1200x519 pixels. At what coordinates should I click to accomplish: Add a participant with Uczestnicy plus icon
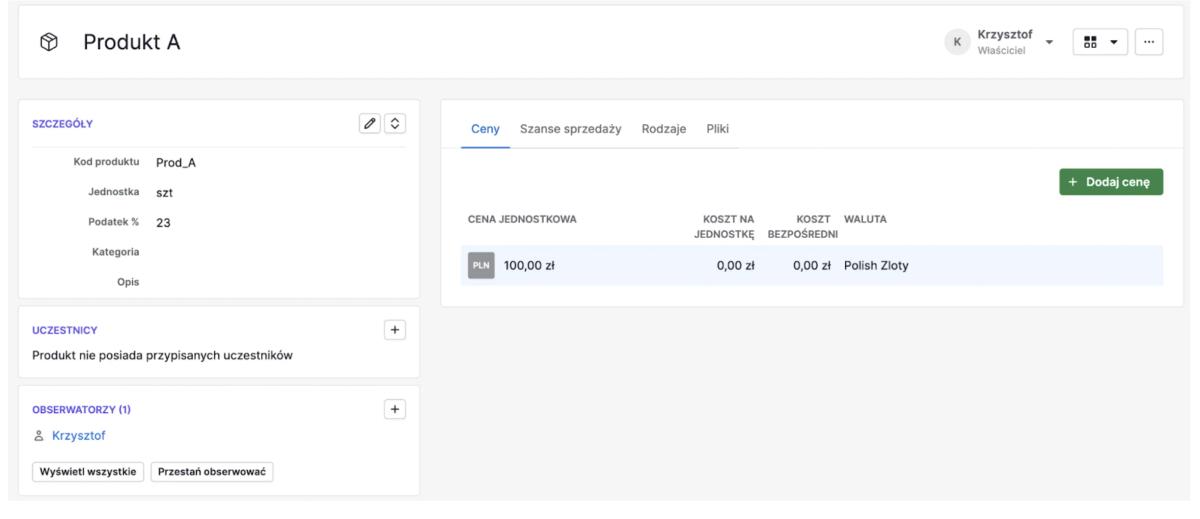394,329
